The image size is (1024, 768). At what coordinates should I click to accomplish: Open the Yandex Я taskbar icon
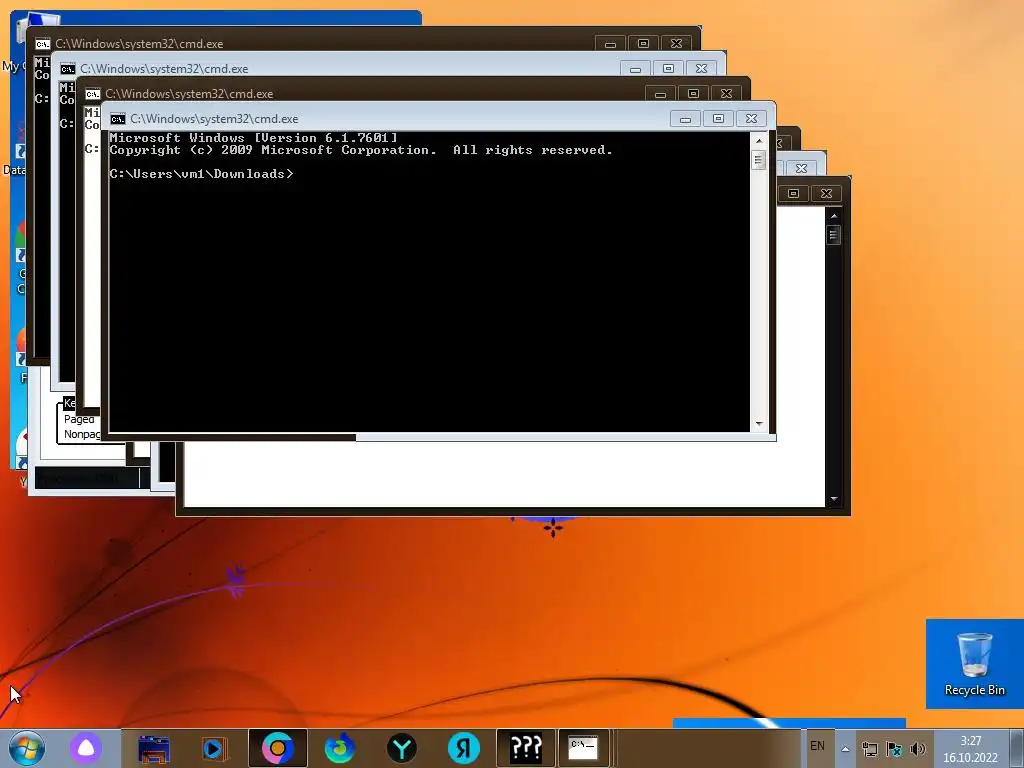point(464,748)
